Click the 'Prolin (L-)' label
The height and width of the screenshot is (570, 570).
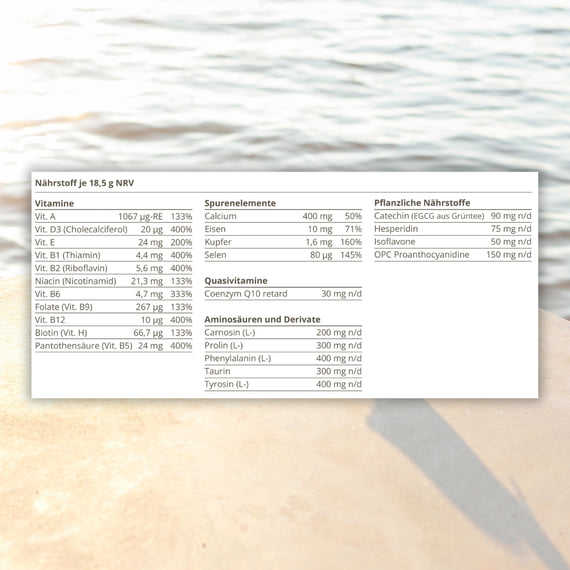coord(224,345)
